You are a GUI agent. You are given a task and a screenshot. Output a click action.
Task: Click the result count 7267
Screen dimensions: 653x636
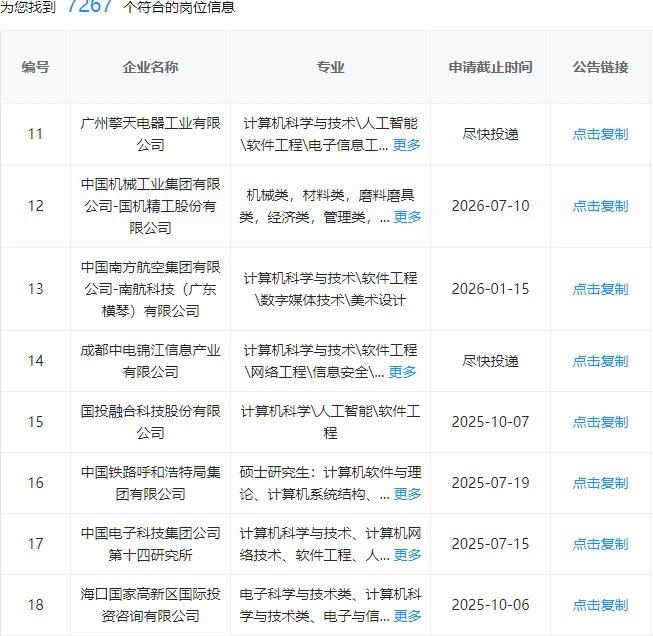click(89, 6)
